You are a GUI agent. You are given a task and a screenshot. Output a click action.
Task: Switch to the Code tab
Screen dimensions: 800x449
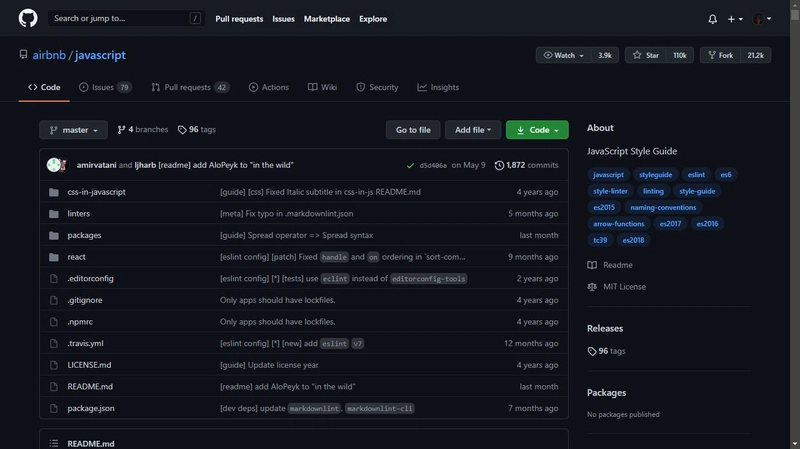pyautogui.click(x=44, y=87)
